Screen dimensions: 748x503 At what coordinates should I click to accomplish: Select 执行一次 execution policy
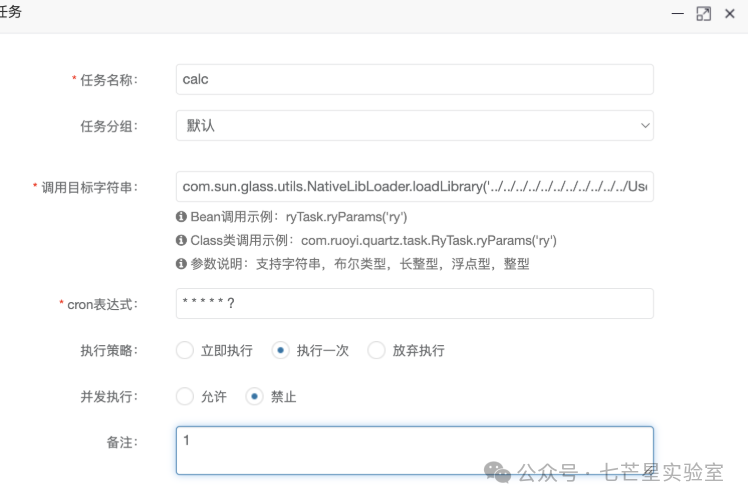click(x=280, y=350)
